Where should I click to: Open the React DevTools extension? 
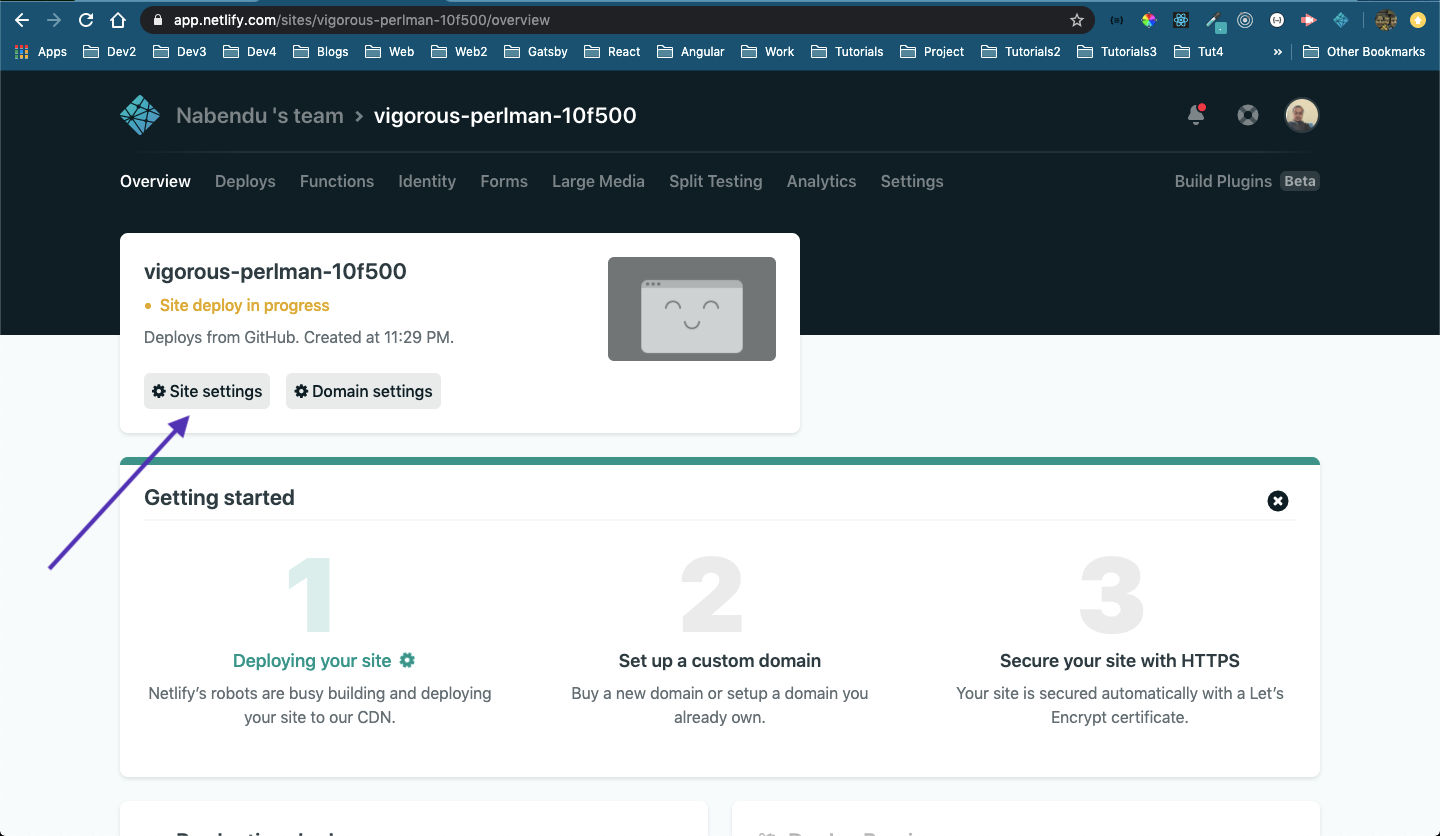pyautogui.click(x=1181, y=20)
